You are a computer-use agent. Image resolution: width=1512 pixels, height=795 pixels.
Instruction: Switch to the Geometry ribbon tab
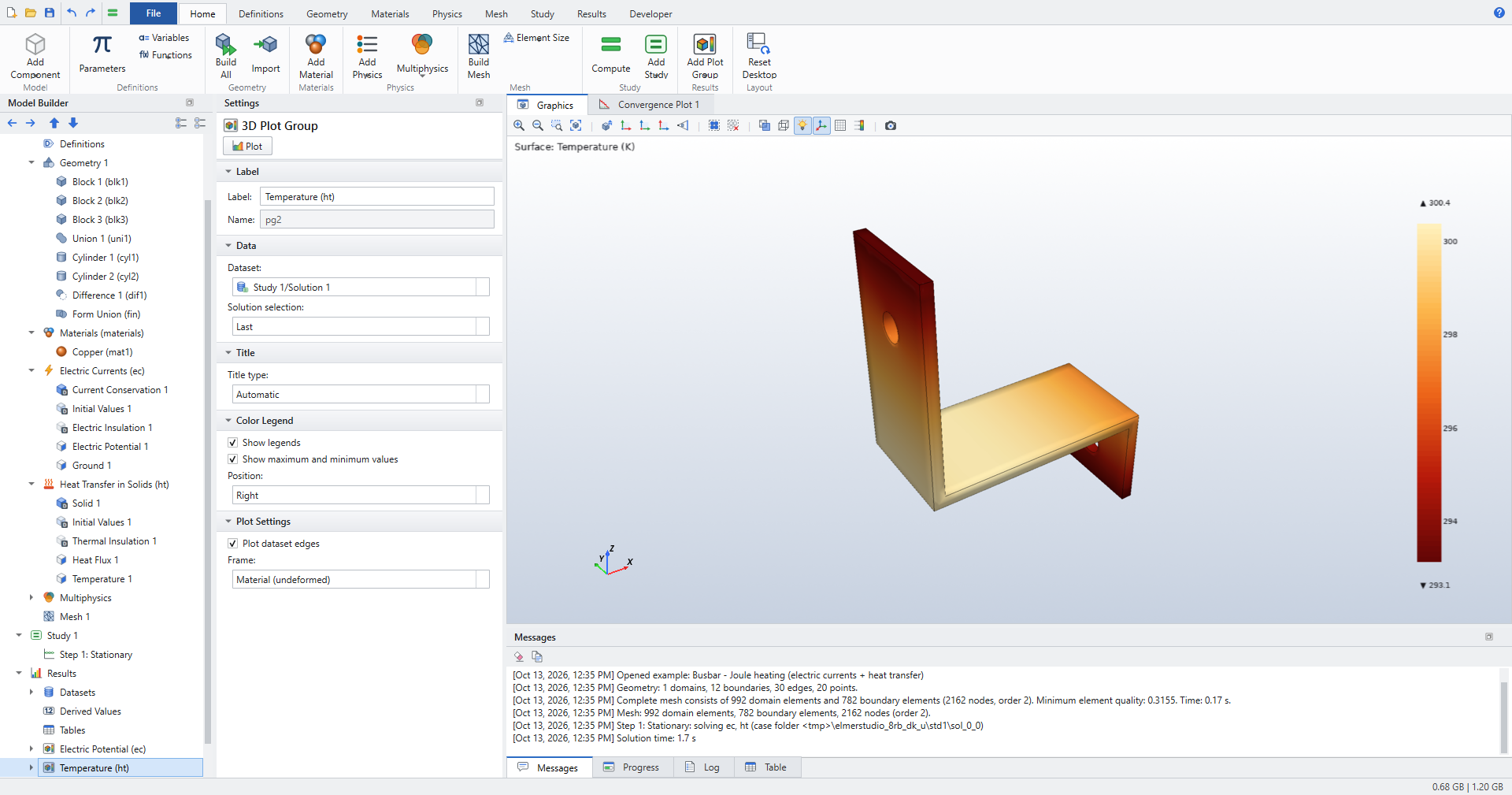327,14
